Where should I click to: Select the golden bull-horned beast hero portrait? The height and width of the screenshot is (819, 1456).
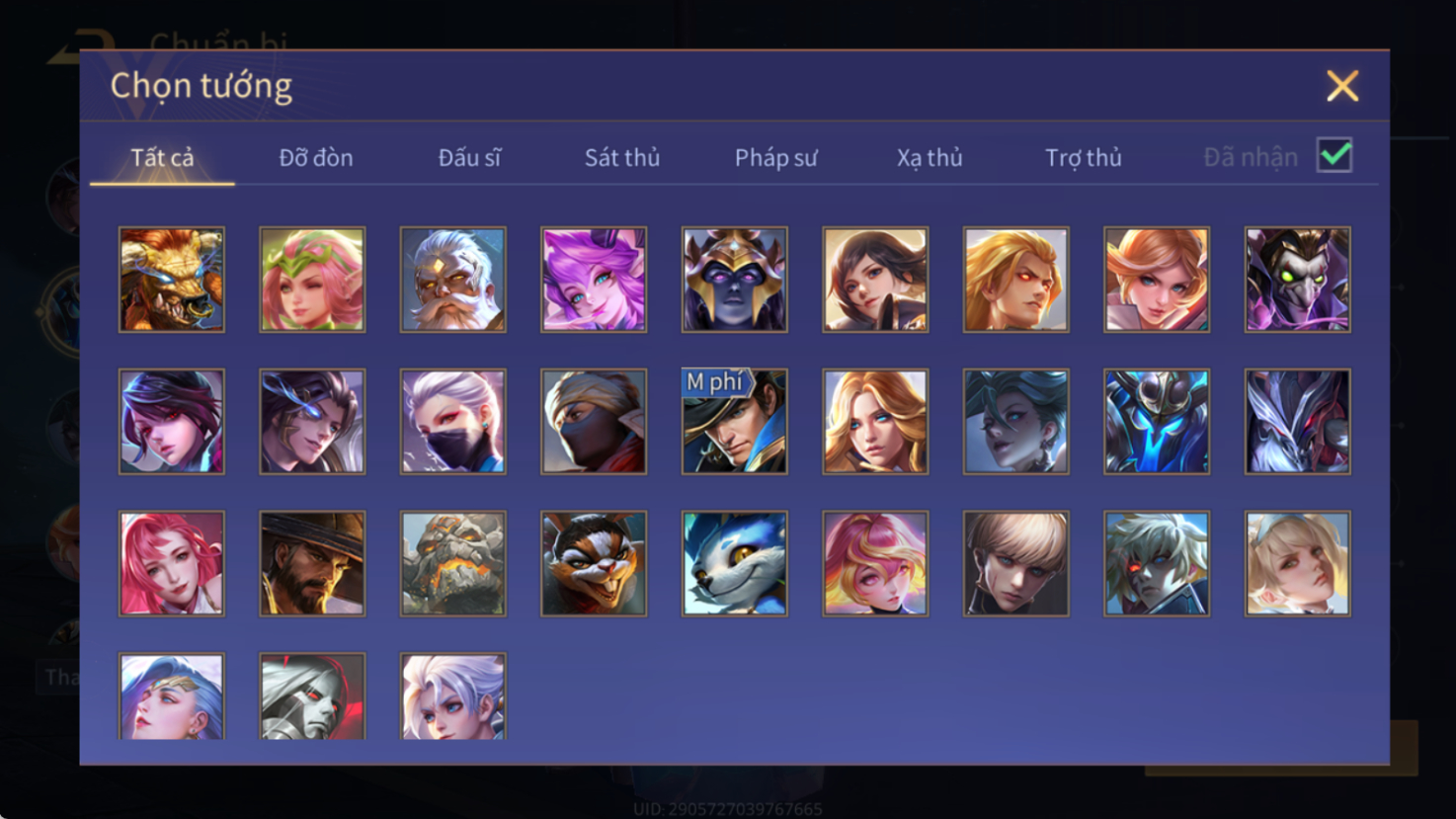[x=172, y=280]
